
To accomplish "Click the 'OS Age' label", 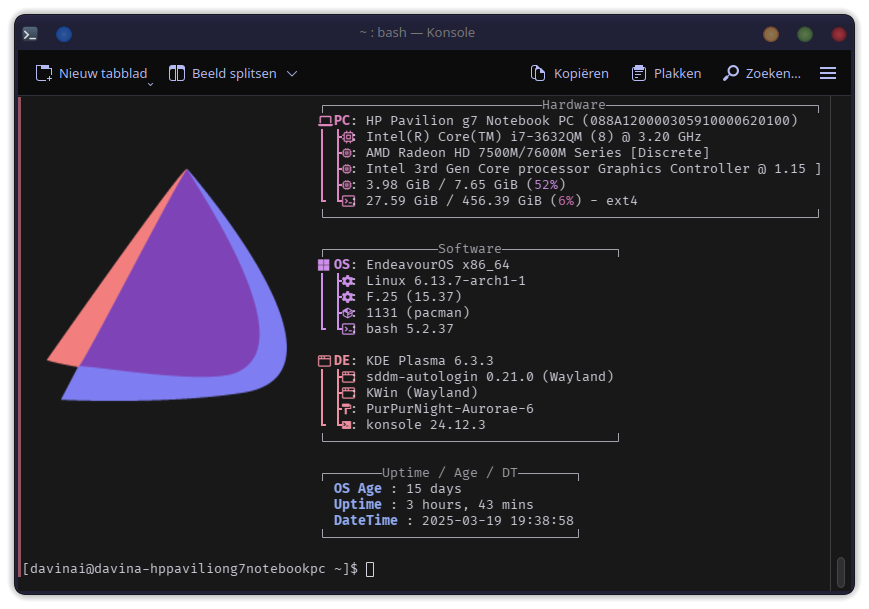I will click(x=357, y=489).
